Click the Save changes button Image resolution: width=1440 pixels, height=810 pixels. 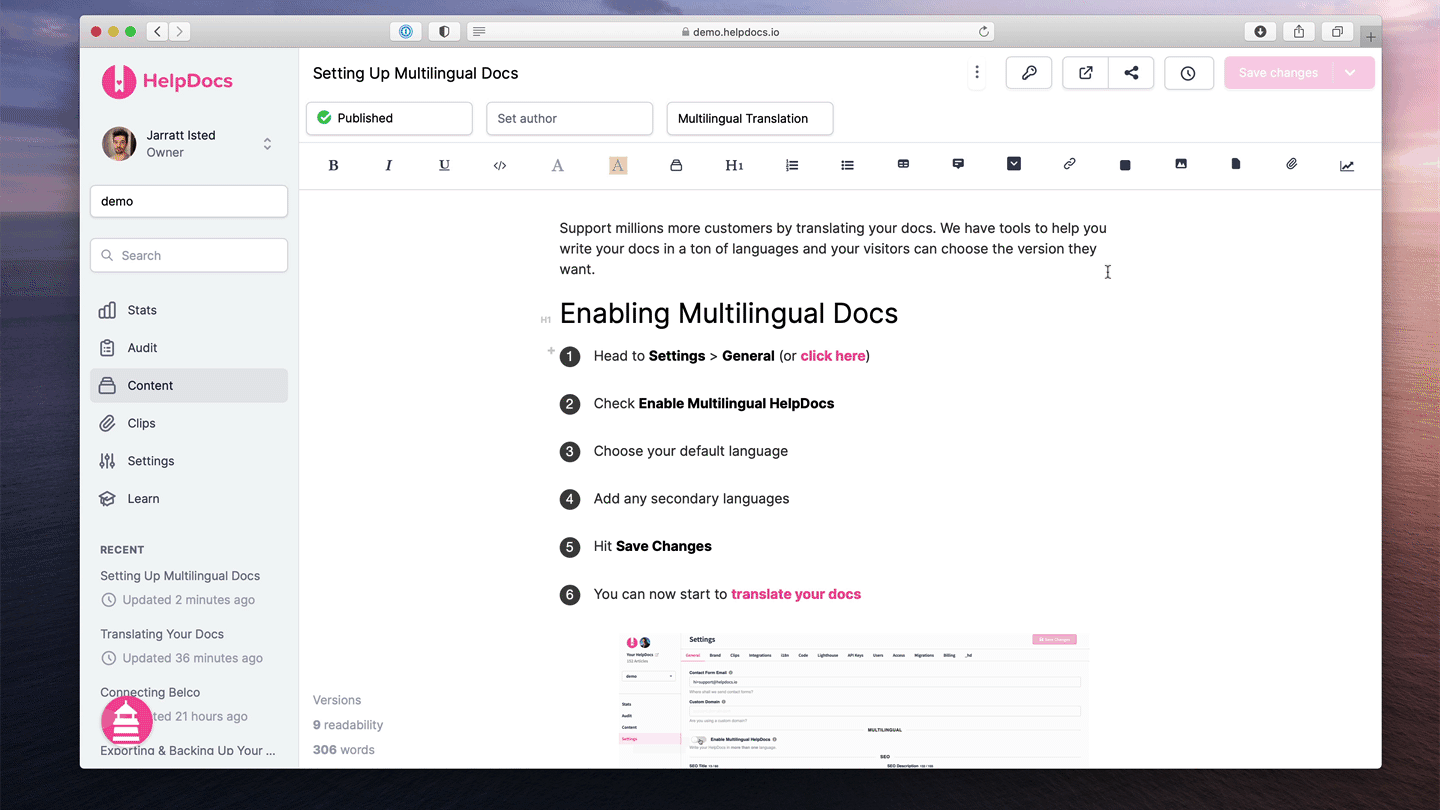click(x=1278, y=73)
